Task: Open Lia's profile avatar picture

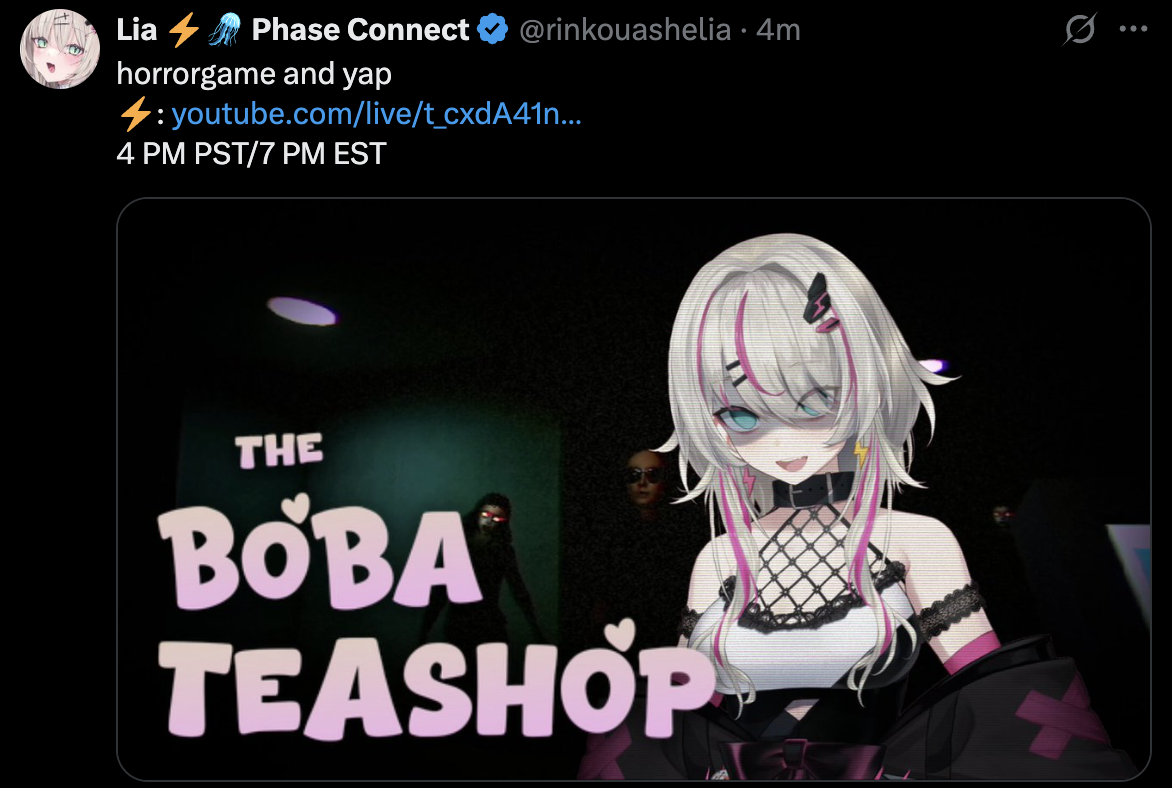Action: pyautogui.click(x=60, y=49)
